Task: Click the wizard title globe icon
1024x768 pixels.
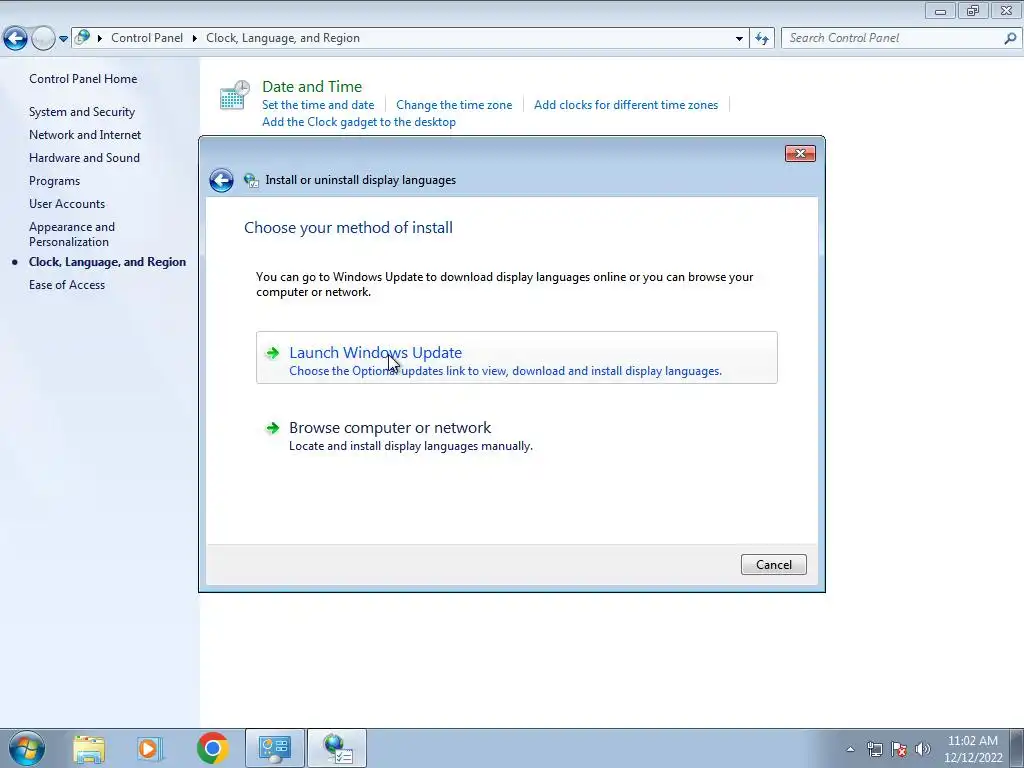Action: pyautogui.click(x=251, y=180)
